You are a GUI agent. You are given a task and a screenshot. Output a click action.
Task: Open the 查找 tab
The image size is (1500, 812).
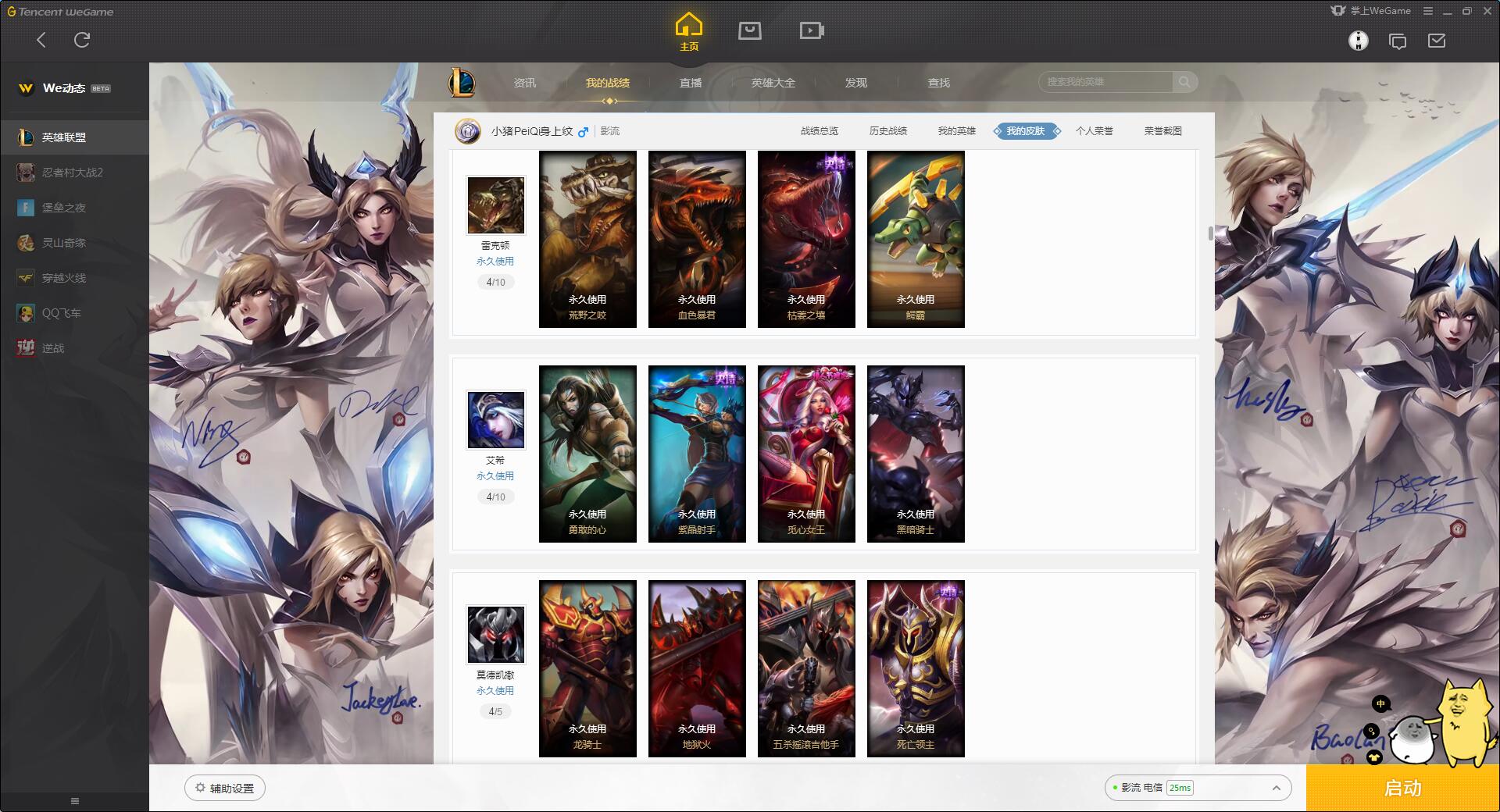(x=939, y=83)
